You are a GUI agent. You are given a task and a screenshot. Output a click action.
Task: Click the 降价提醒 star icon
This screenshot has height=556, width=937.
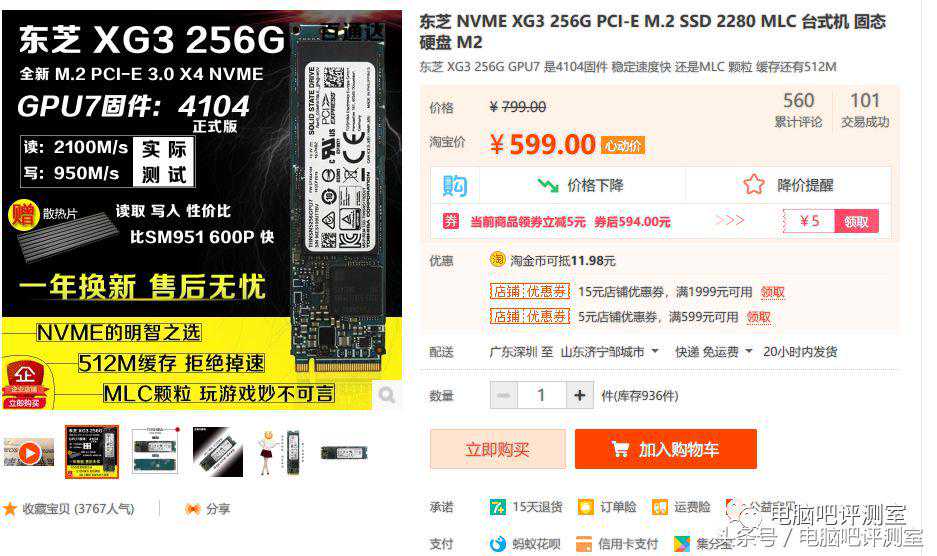pos(754,184)
